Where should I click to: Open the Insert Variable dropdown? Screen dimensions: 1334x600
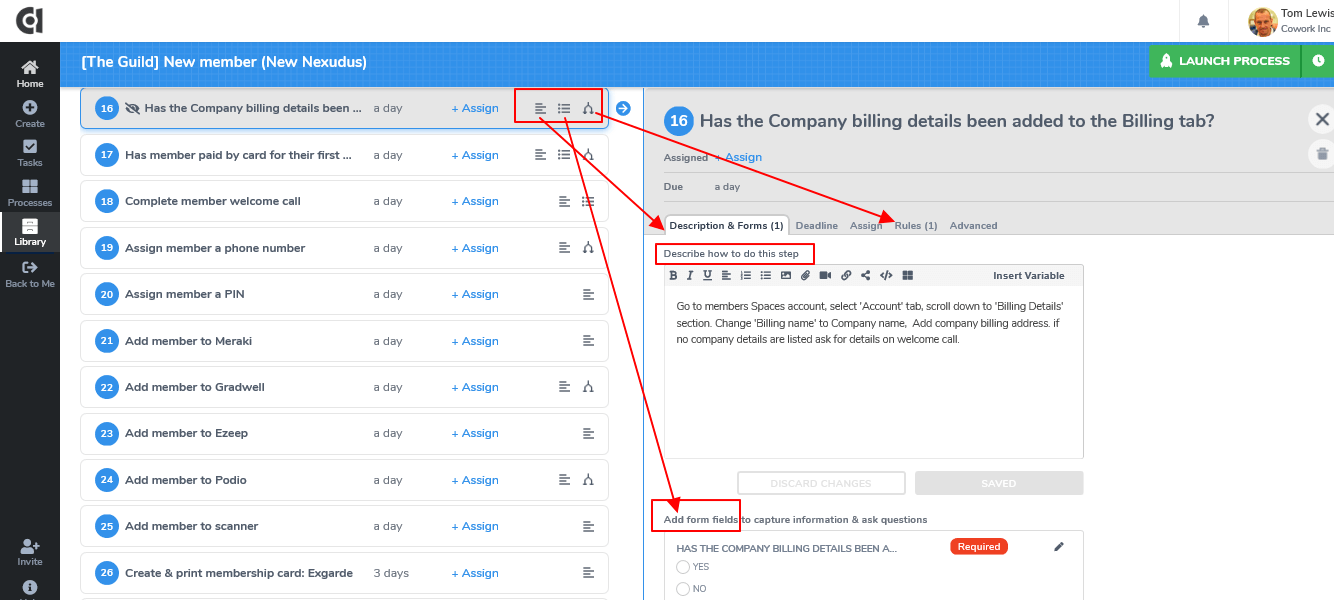tap(1029, 276)
